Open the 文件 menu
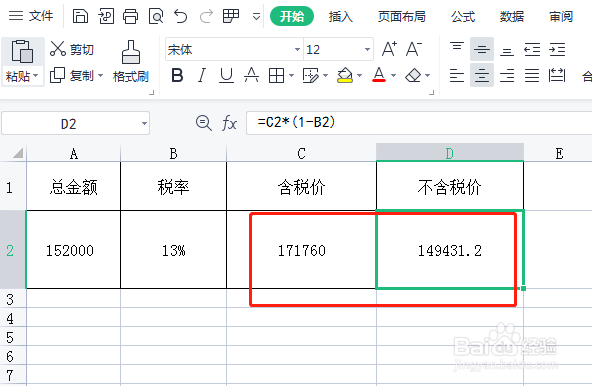The image size is (592, 386). pyautogui.click(x=31, y=16)
